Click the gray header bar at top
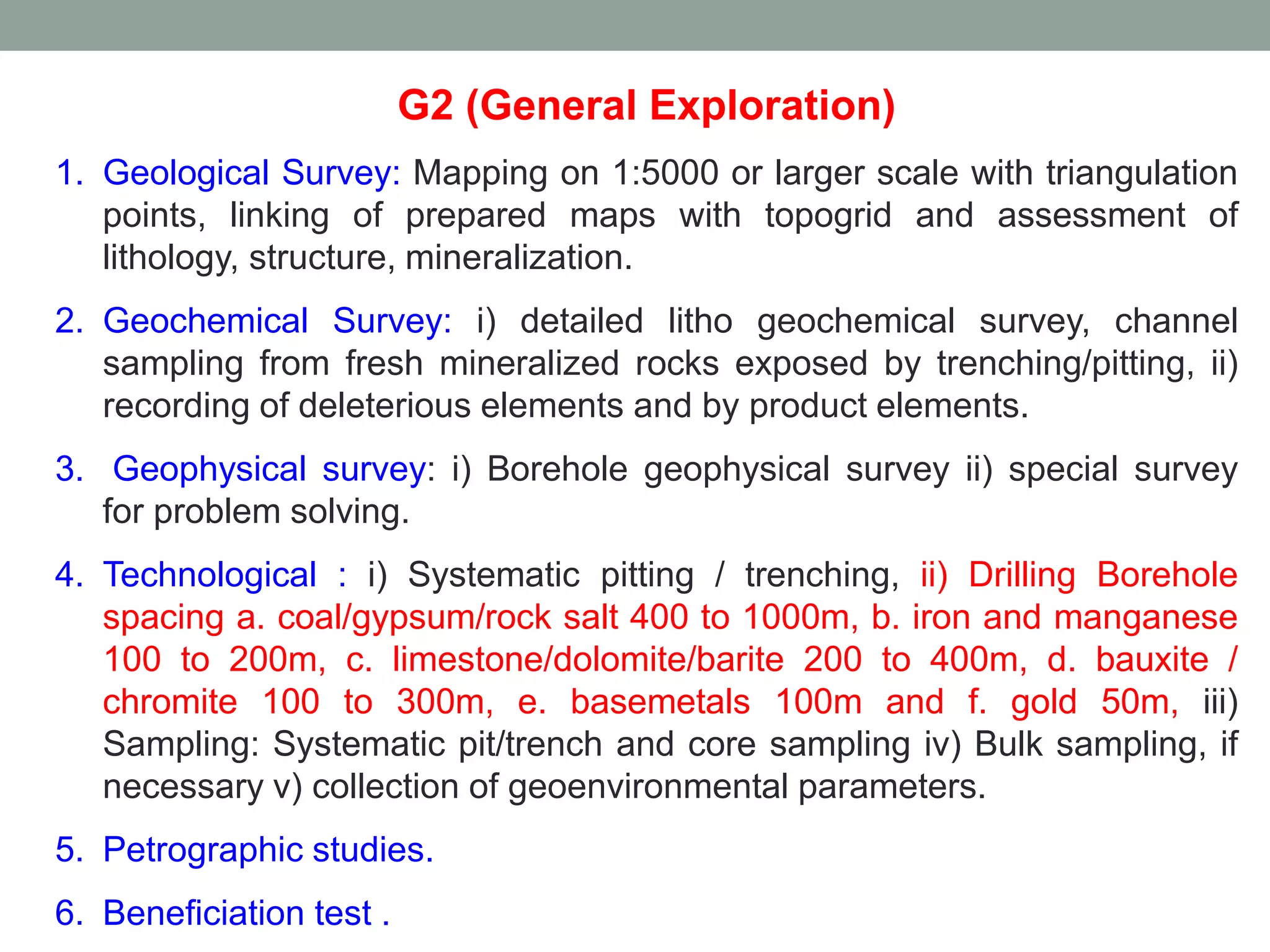Viewport: 1270px width, 952px height. point(635,25)
